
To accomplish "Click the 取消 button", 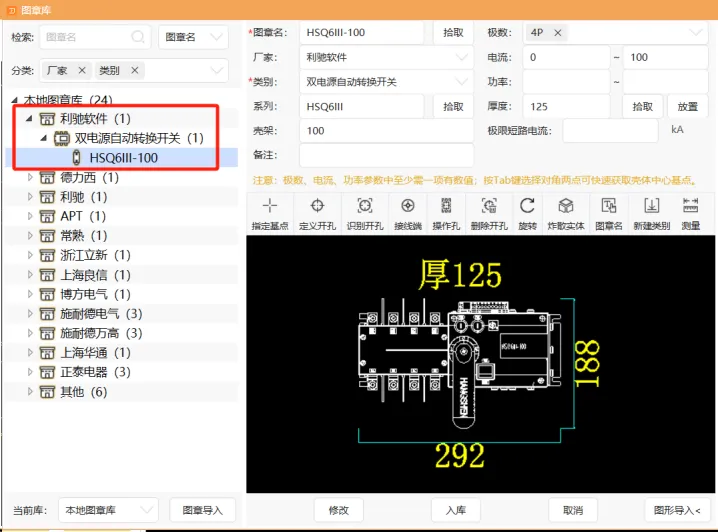I will click(x=573, y=510).
